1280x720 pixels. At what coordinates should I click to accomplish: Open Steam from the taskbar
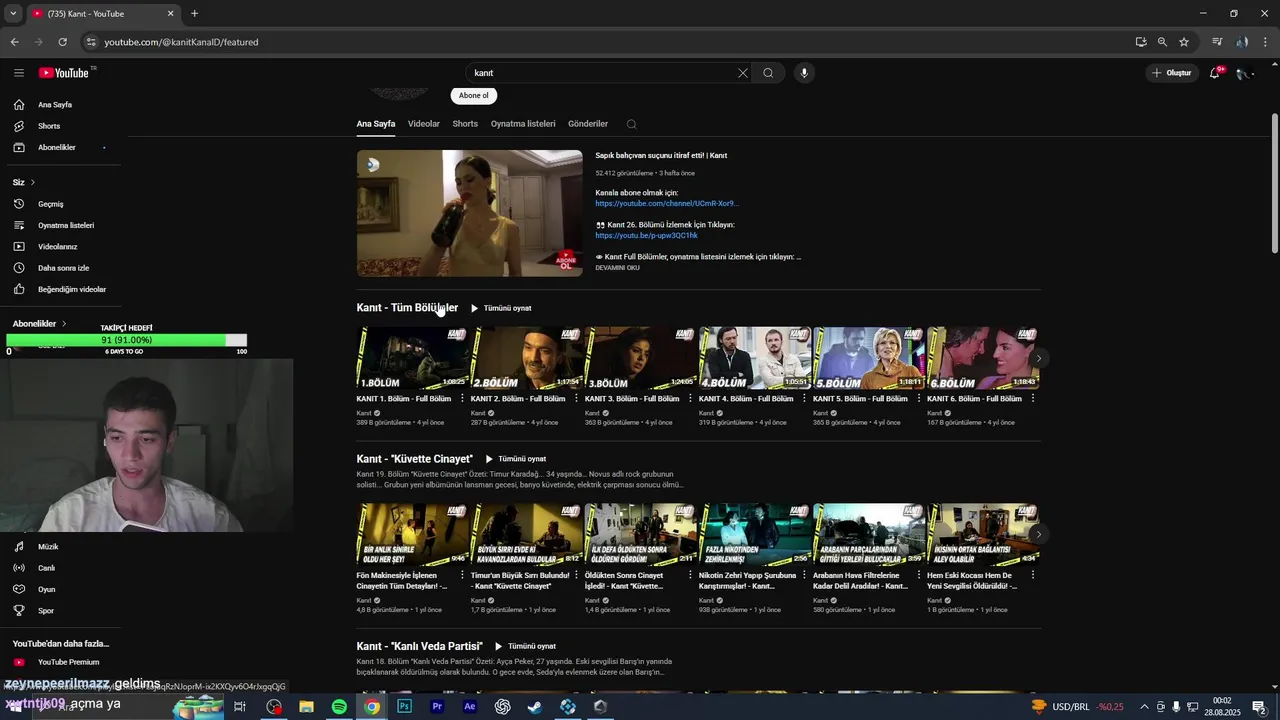click(x=535, y=706)
